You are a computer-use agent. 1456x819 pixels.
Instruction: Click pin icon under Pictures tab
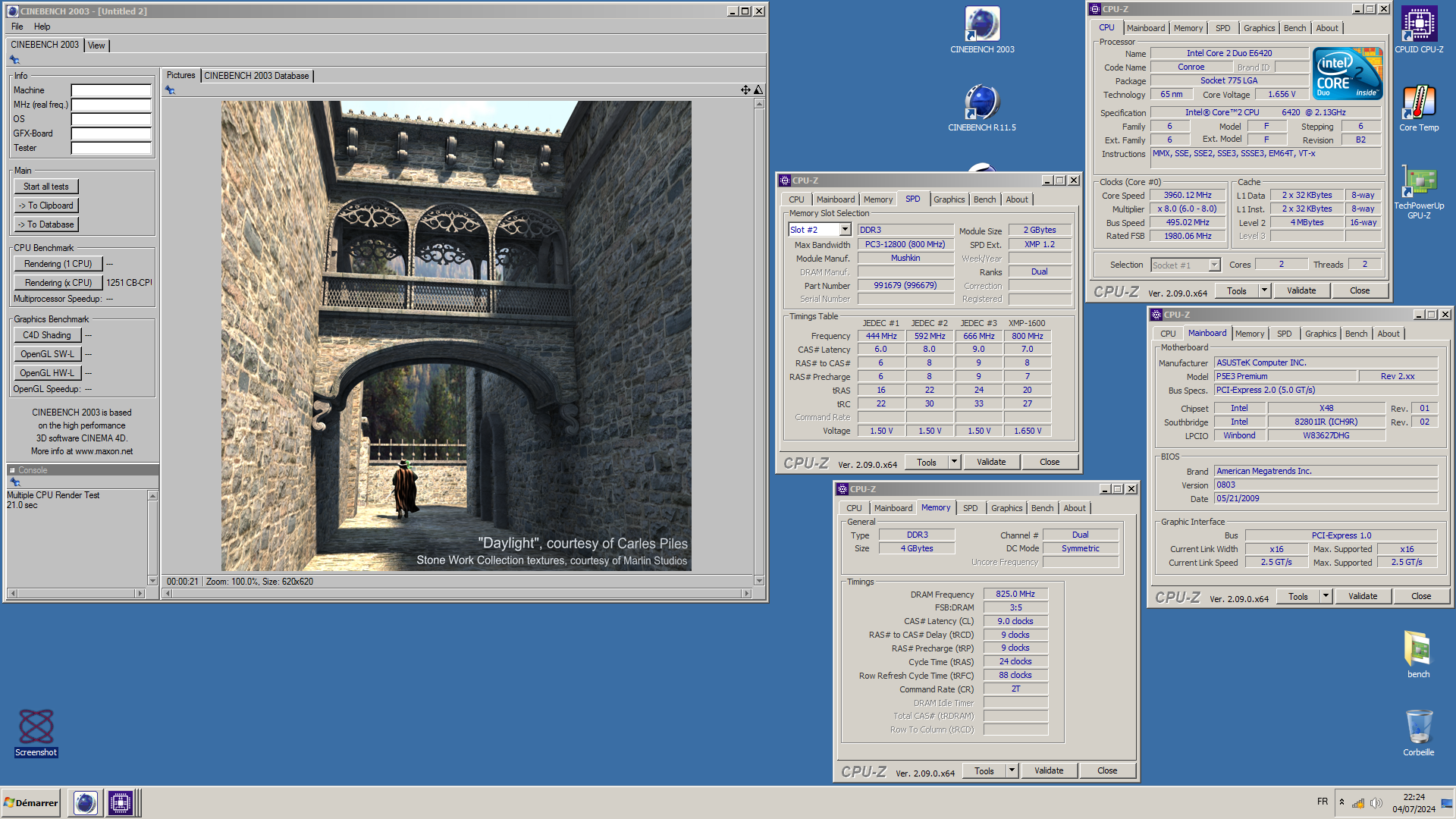click(x=170, y=90)
